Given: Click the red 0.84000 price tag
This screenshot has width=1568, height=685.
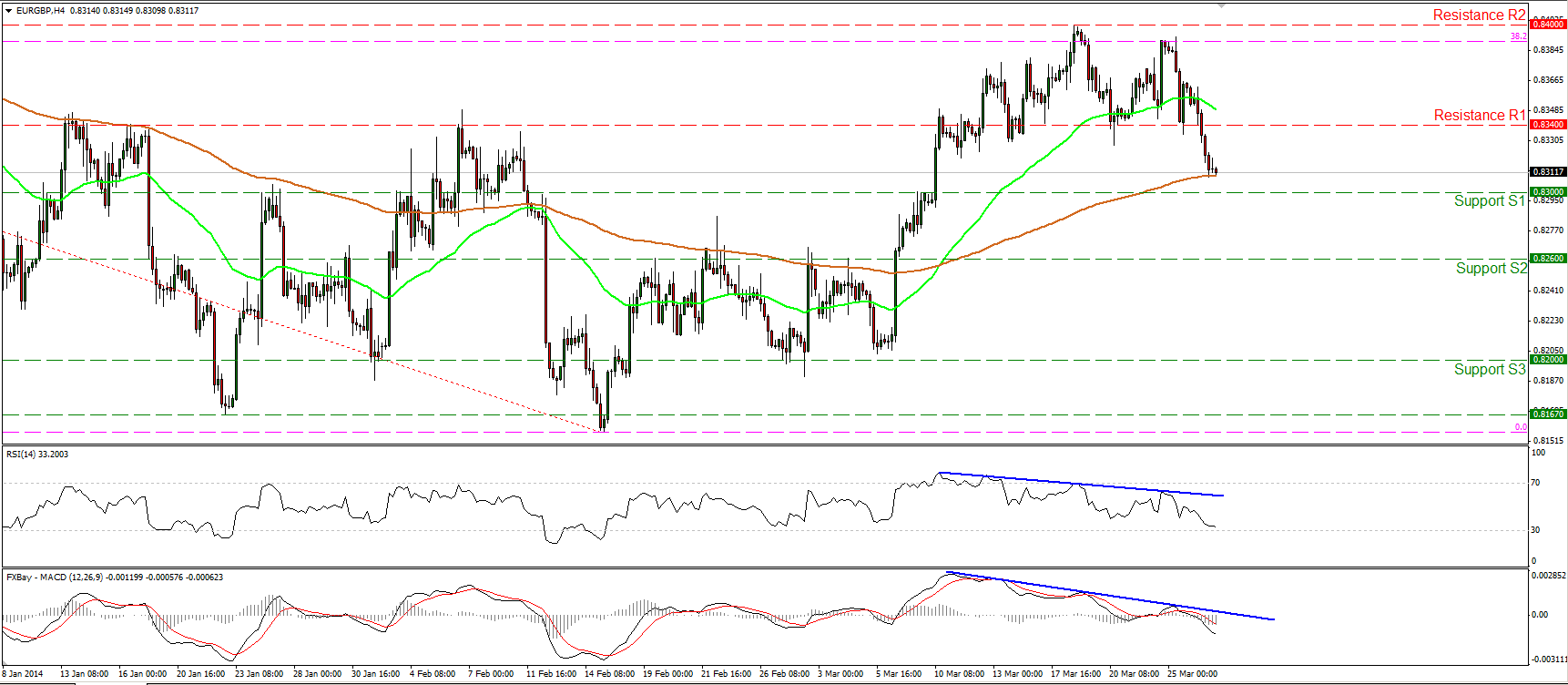Looking at the screenshot, I should pos(1548,25).
